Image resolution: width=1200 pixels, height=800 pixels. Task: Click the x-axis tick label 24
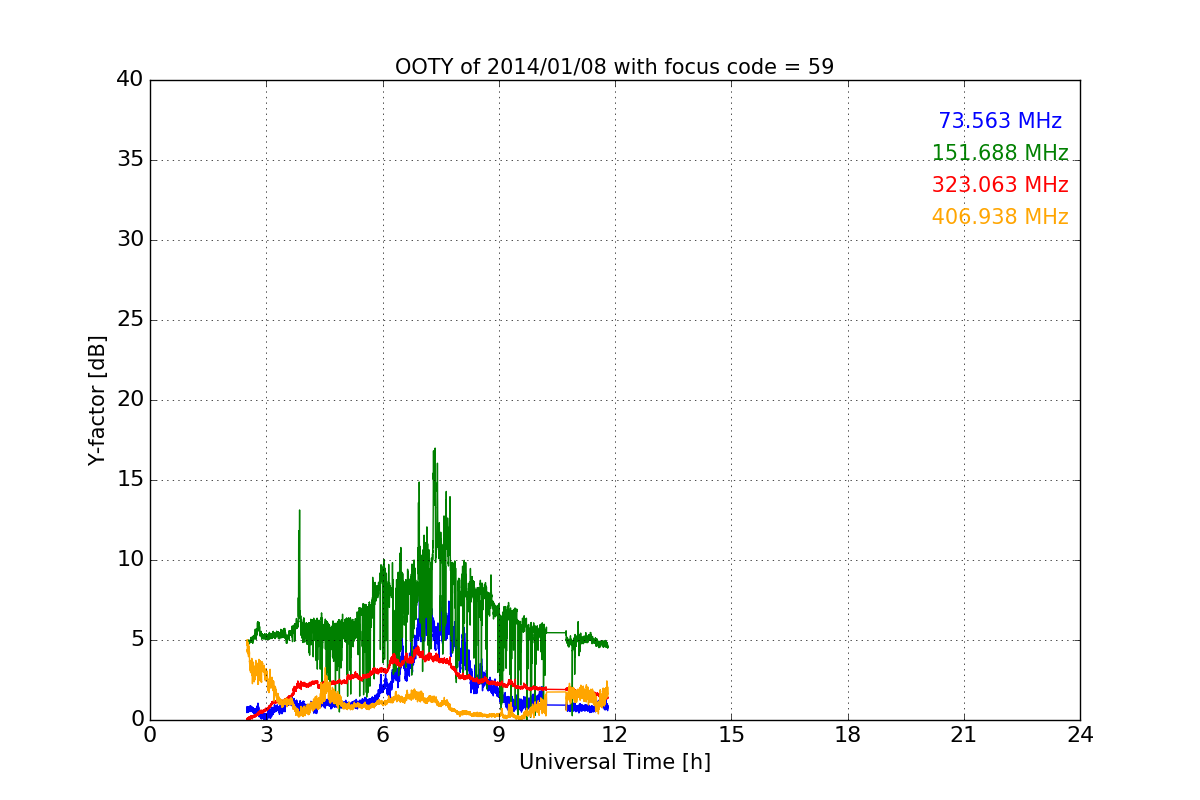coord(1080,735)
